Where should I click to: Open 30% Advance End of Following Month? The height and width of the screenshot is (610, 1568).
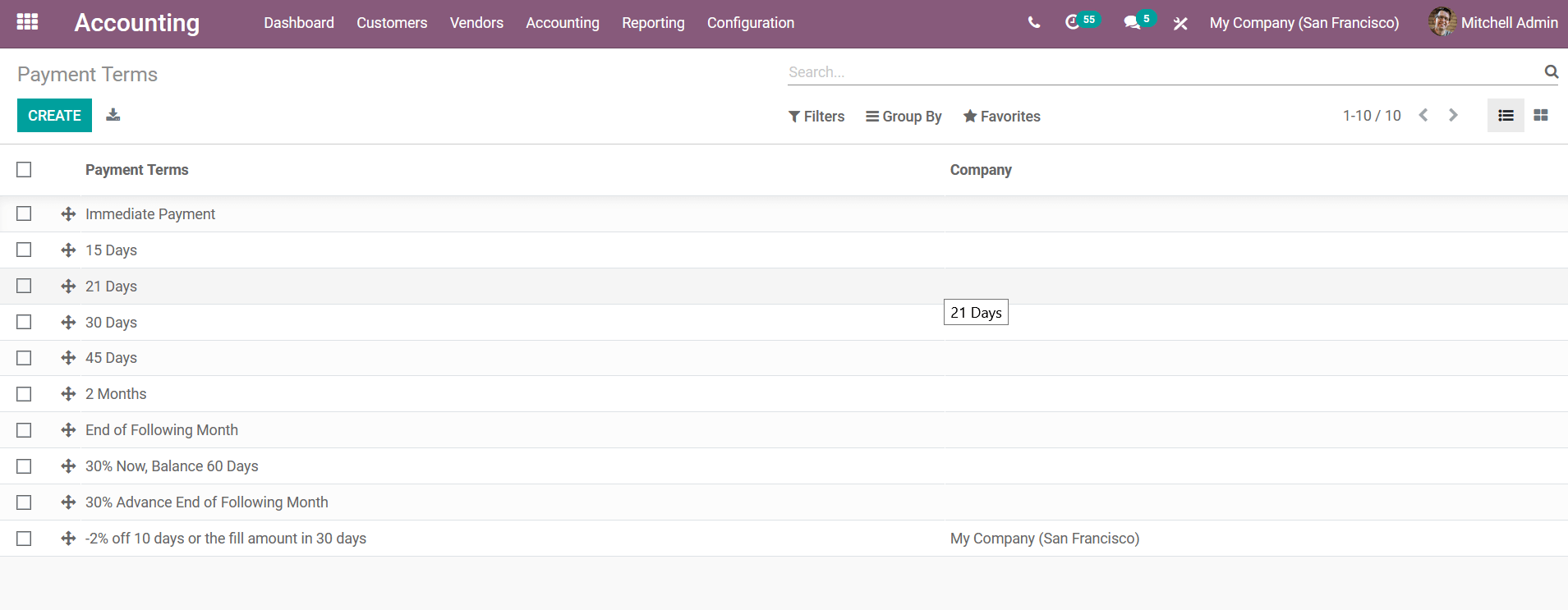pos(207,502)
